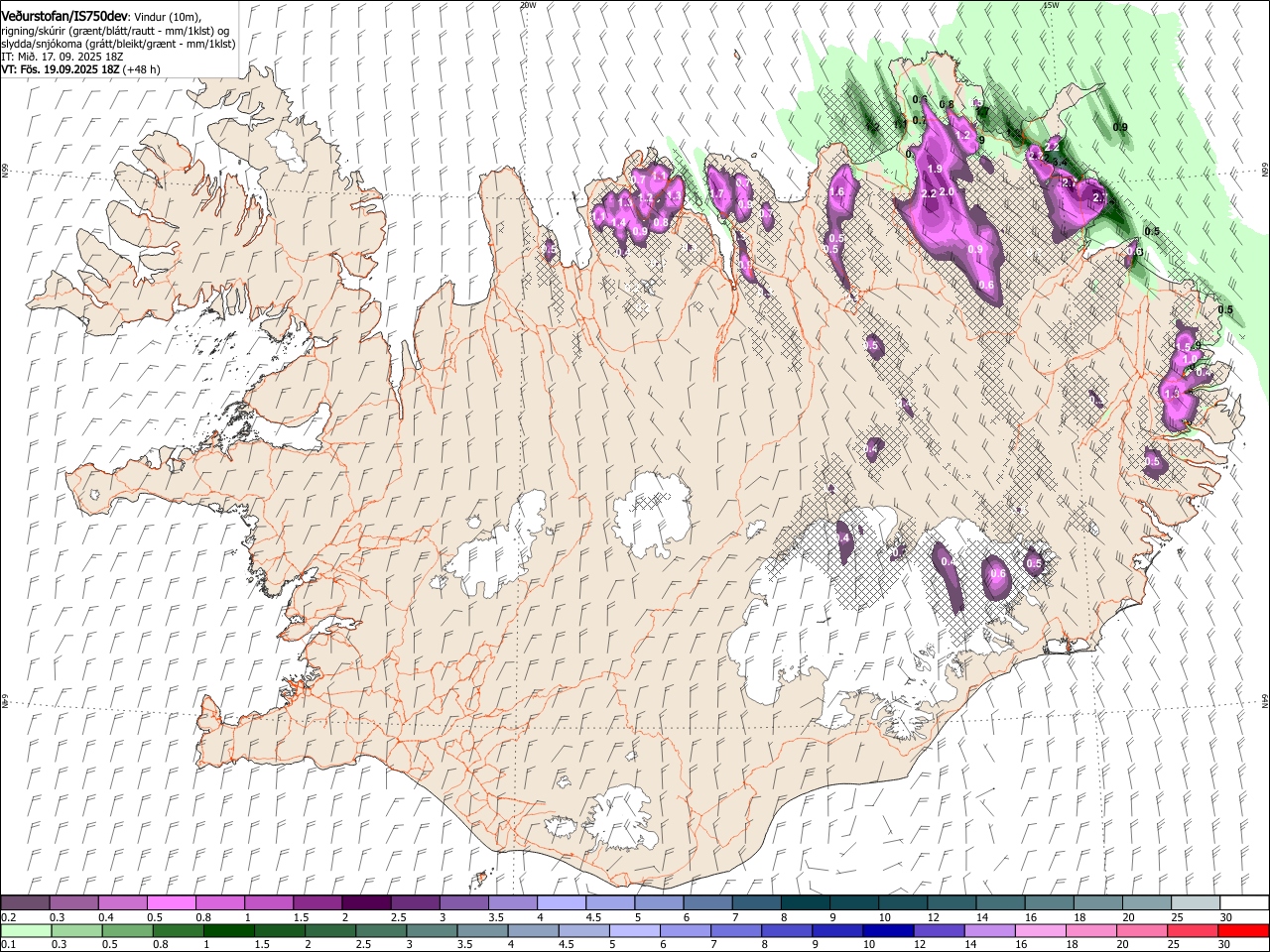Click the 15W longitude label
This screenshot has width=1270, height=952.
1052,5
